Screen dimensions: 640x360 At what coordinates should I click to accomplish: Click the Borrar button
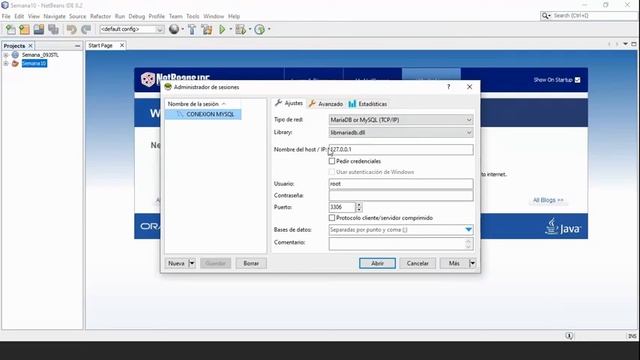(x=251, y=263)
